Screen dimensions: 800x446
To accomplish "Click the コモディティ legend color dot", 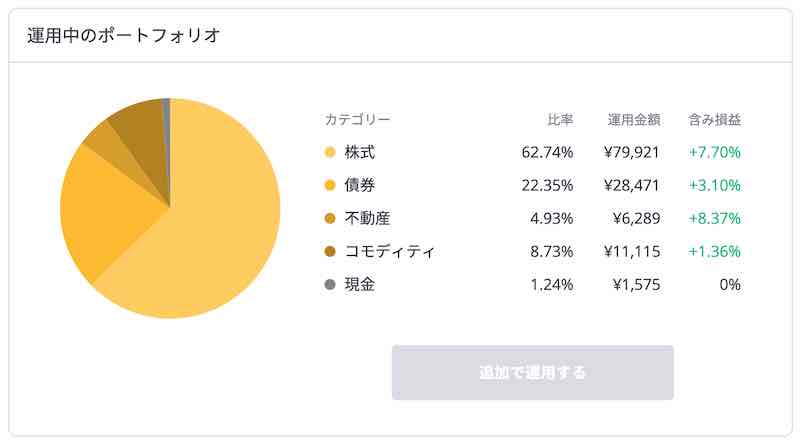I will (x=330, y=251).
